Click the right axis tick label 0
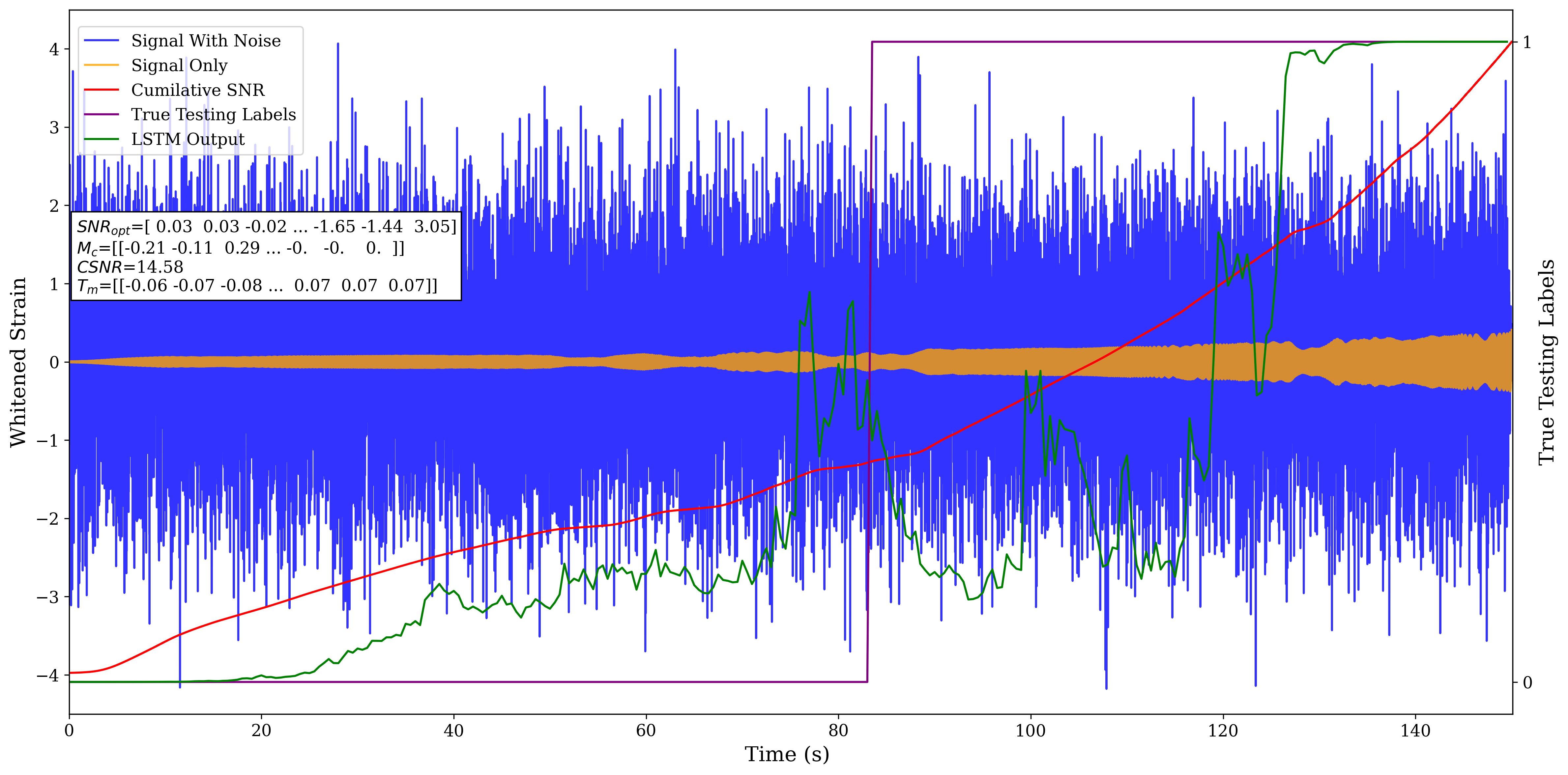Image resolution: width=1568 pixels, height=775 pixels. pos(1527,682)
